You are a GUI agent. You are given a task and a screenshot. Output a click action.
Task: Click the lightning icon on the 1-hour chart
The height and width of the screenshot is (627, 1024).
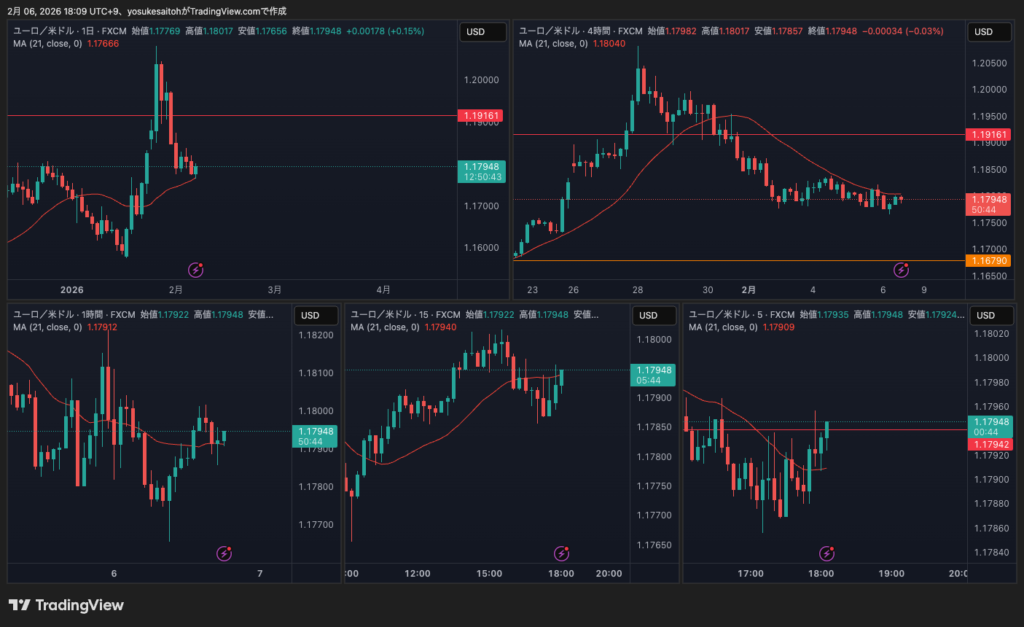(x=225, y=553)
